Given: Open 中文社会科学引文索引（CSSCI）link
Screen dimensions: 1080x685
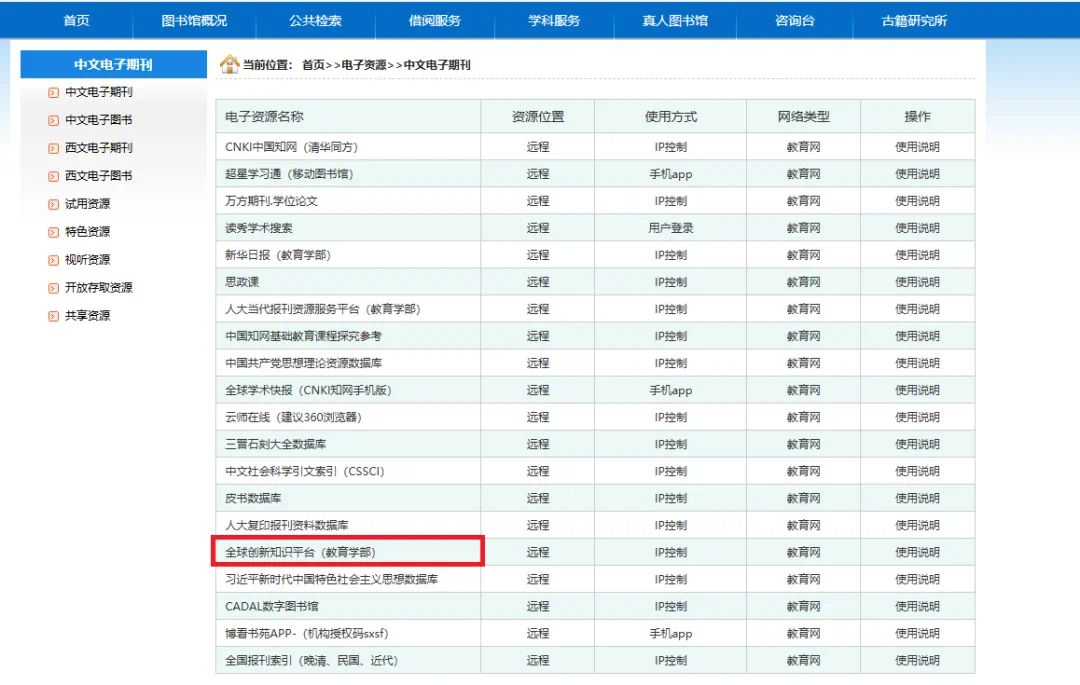Looking at the screenshot, I should pos(305,471).
